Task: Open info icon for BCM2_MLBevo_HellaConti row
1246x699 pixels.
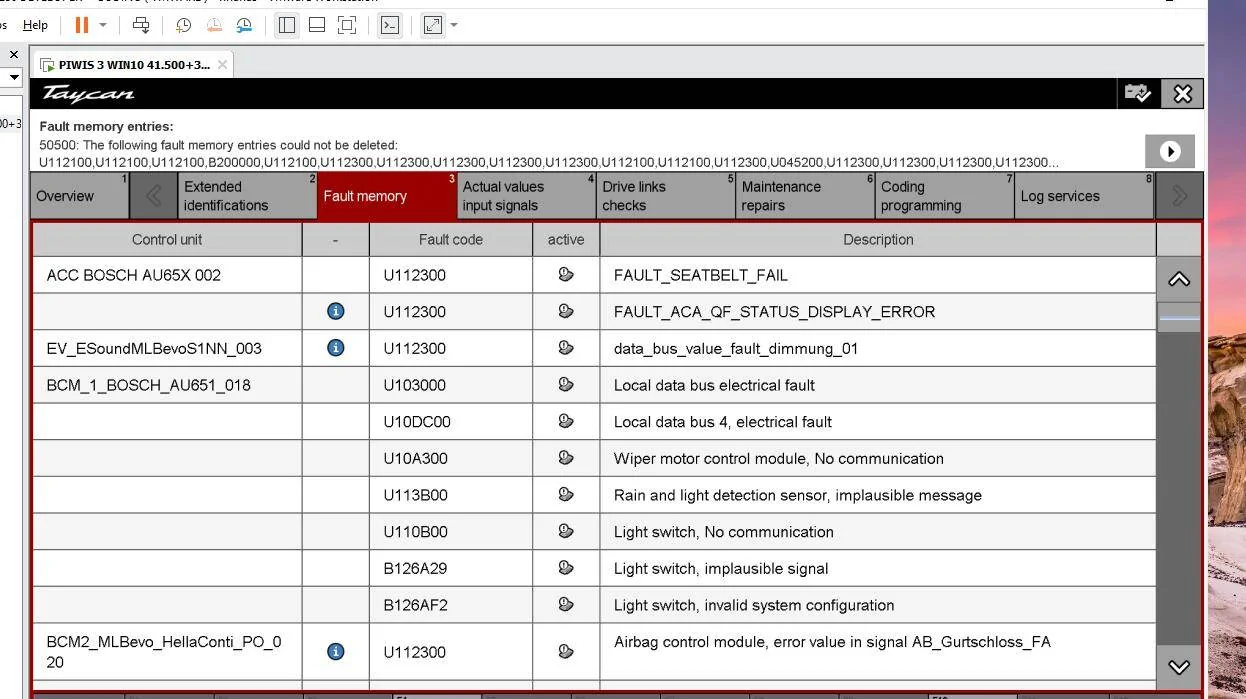Action: 336,651
